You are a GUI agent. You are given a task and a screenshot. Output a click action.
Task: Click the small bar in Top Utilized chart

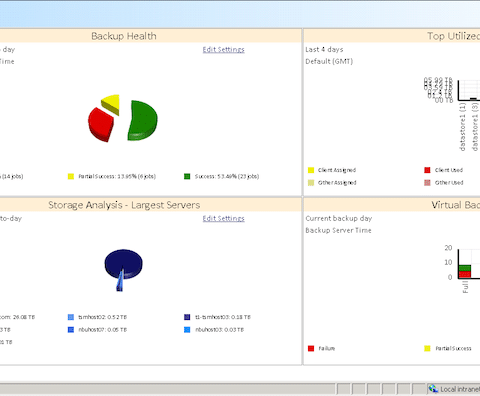(x=473, y=99)
